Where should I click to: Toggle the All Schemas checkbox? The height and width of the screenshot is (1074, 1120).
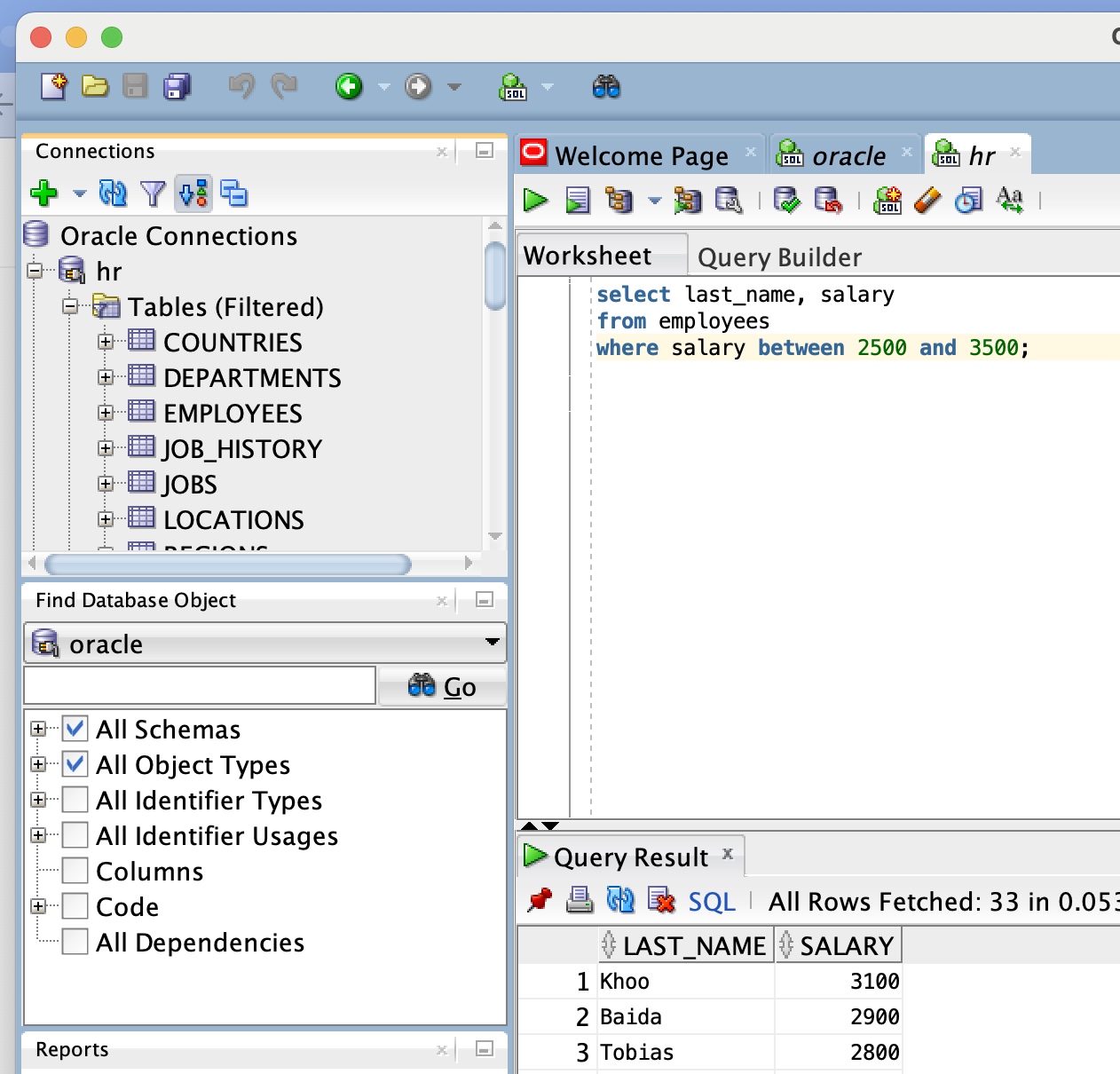pos(75,729)
